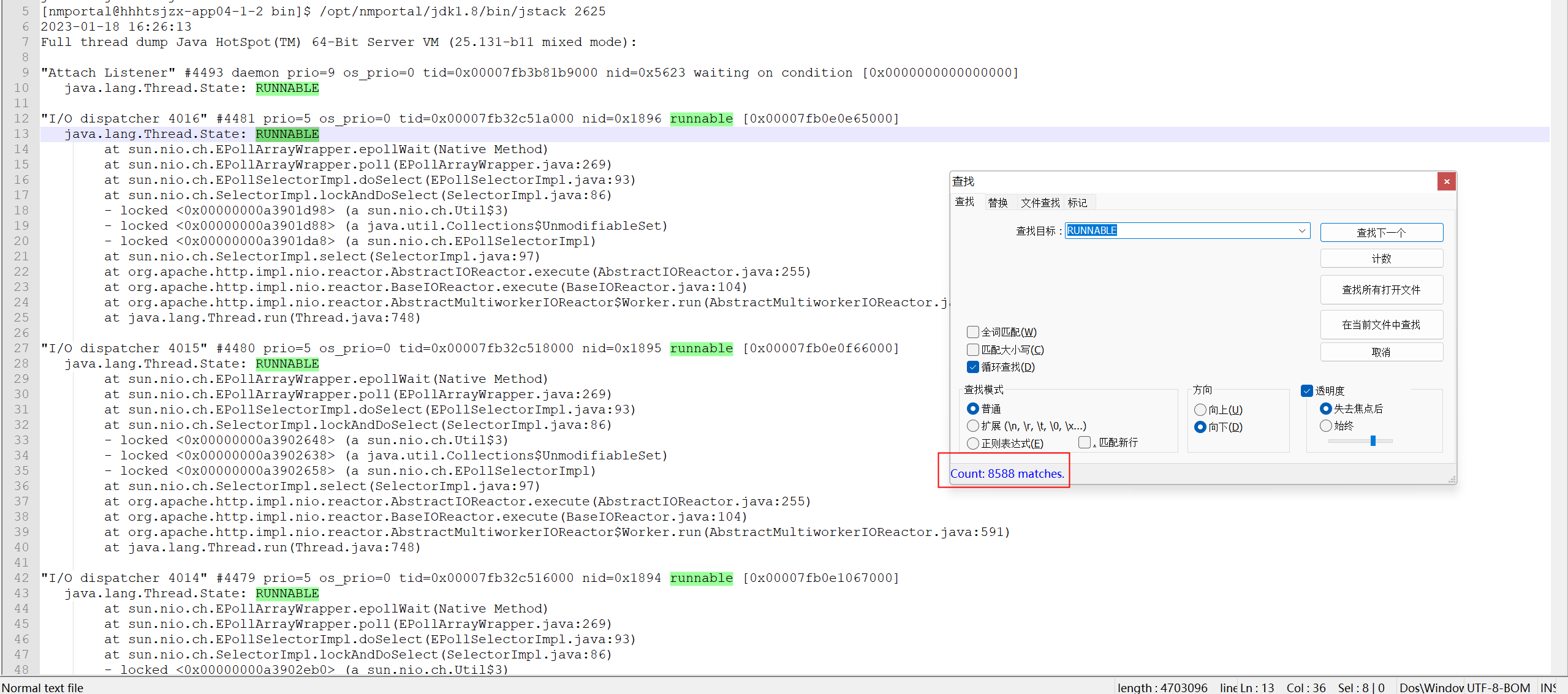The width and height of the screenshot is (1568, 694).
Task: Select Extended (扩展) search mode
Action: click(x=972, y=426)
